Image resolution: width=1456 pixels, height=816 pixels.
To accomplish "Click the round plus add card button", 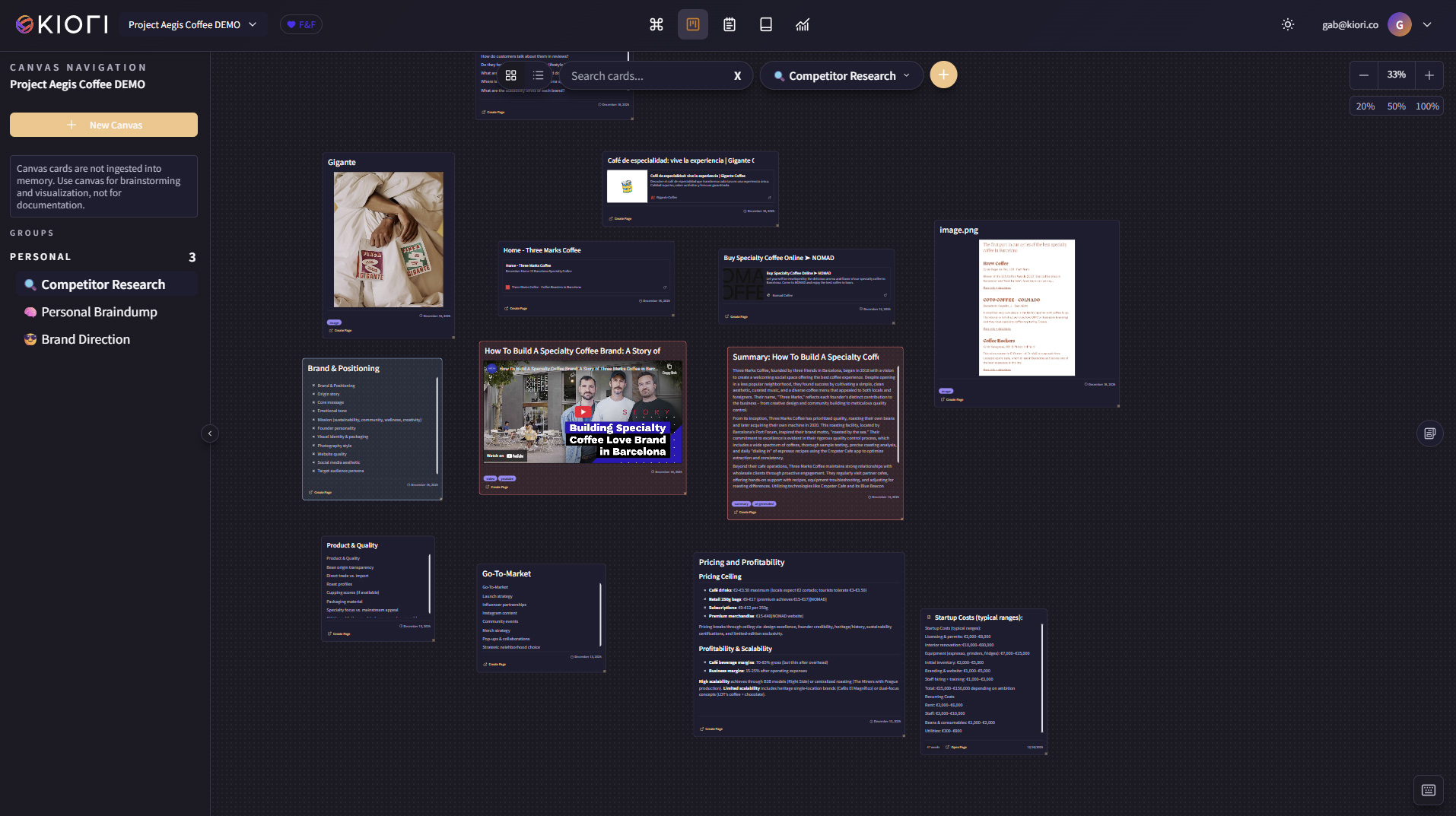I will click(943, 75).
